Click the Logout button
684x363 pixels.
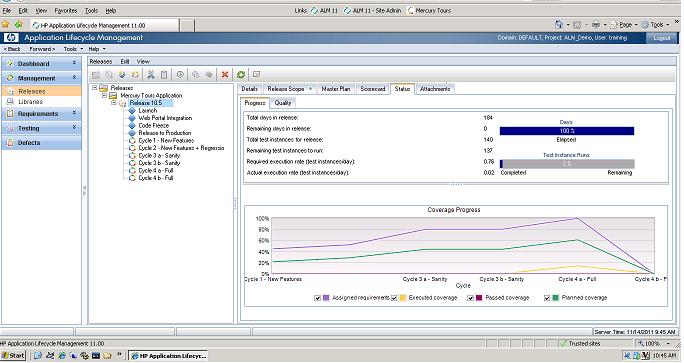[x=661, y=38]
